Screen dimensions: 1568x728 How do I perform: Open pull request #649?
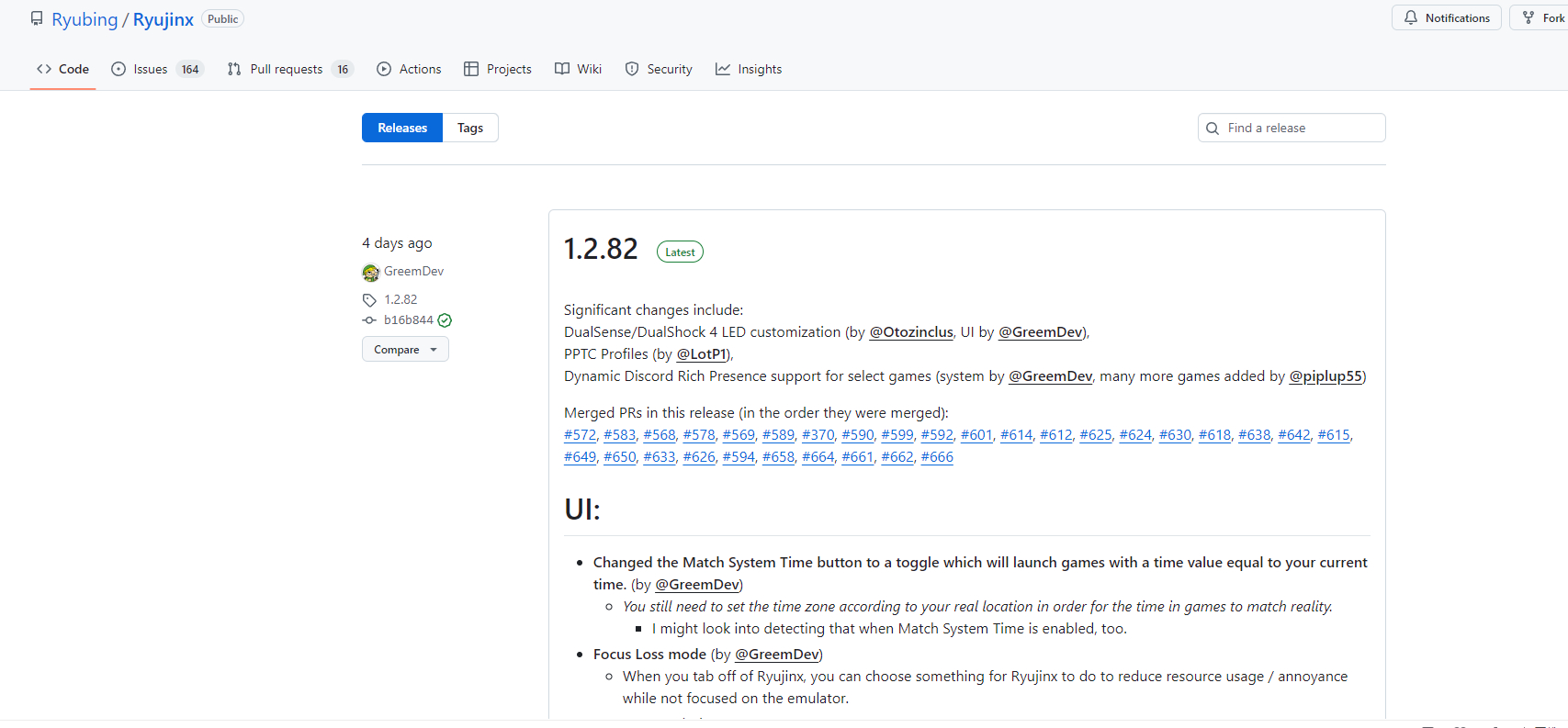[580, 457]
